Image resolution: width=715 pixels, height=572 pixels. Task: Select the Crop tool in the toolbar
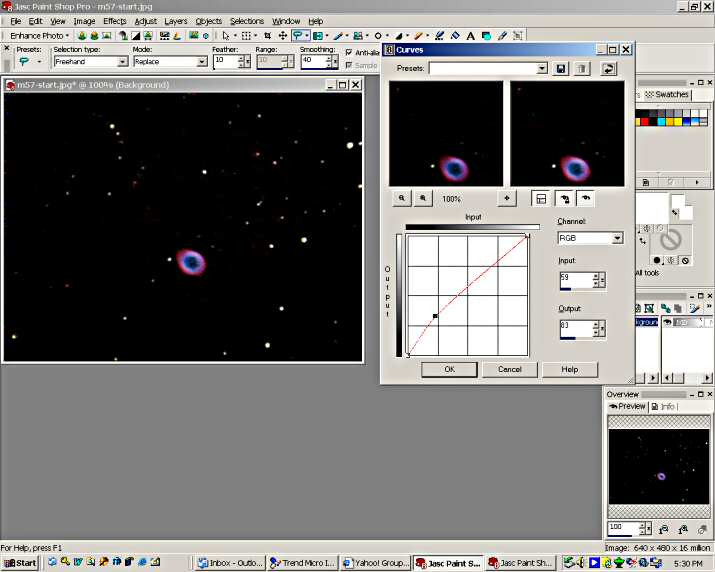click(267, 35)
